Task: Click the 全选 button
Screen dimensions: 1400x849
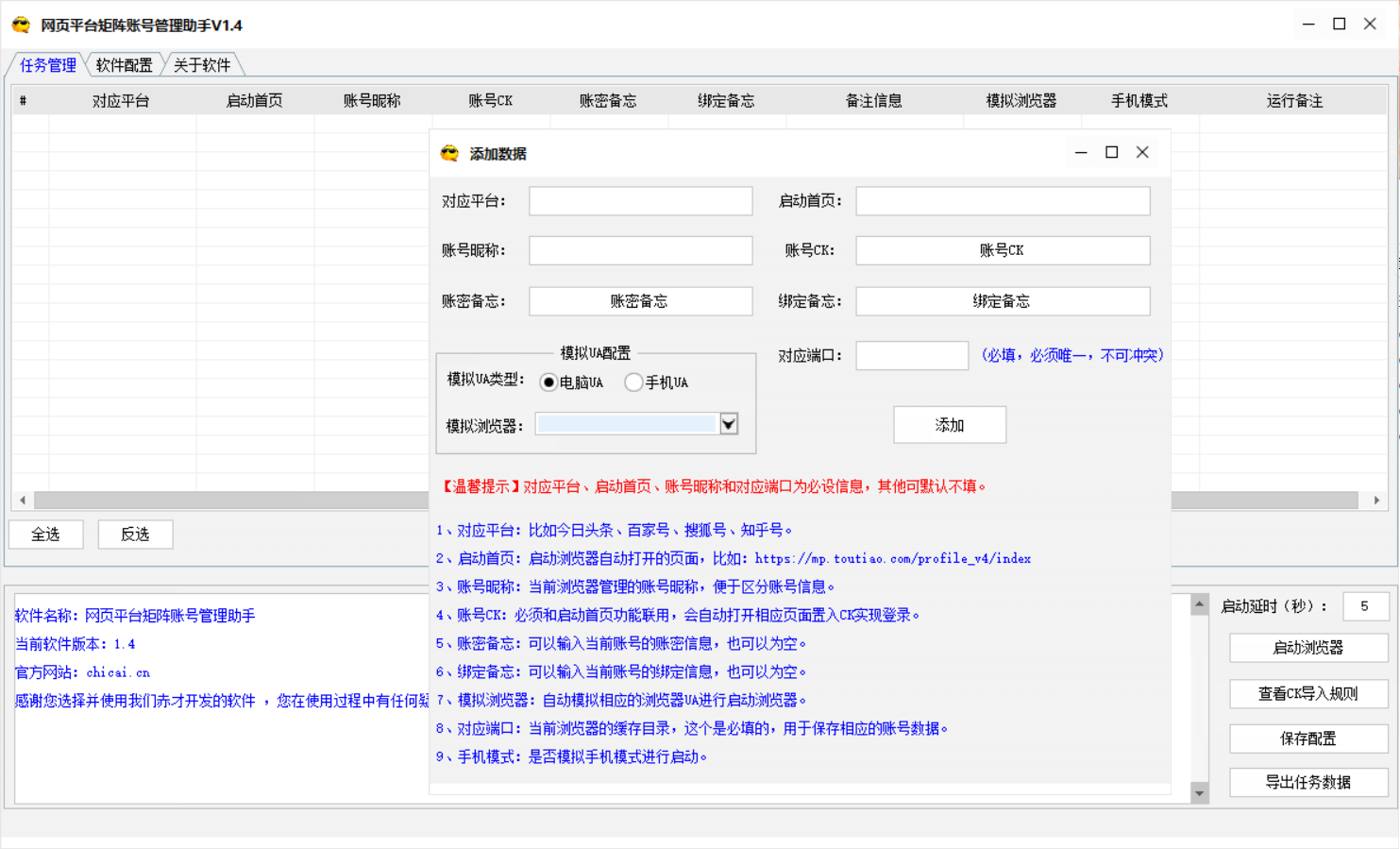Action: 46,535
